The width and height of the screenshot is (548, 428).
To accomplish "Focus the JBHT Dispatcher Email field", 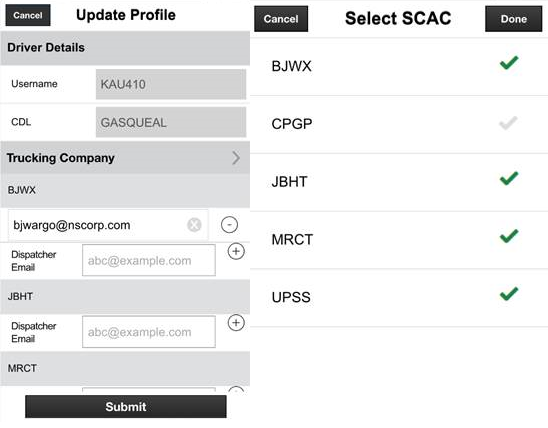I will [149, 332].
